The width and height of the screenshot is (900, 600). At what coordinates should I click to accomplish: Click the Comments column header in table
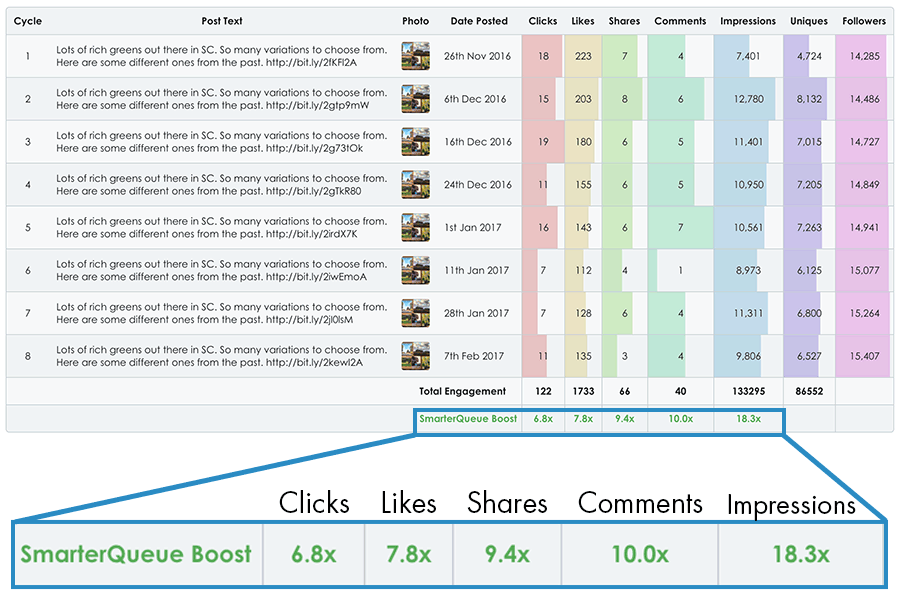680,21
